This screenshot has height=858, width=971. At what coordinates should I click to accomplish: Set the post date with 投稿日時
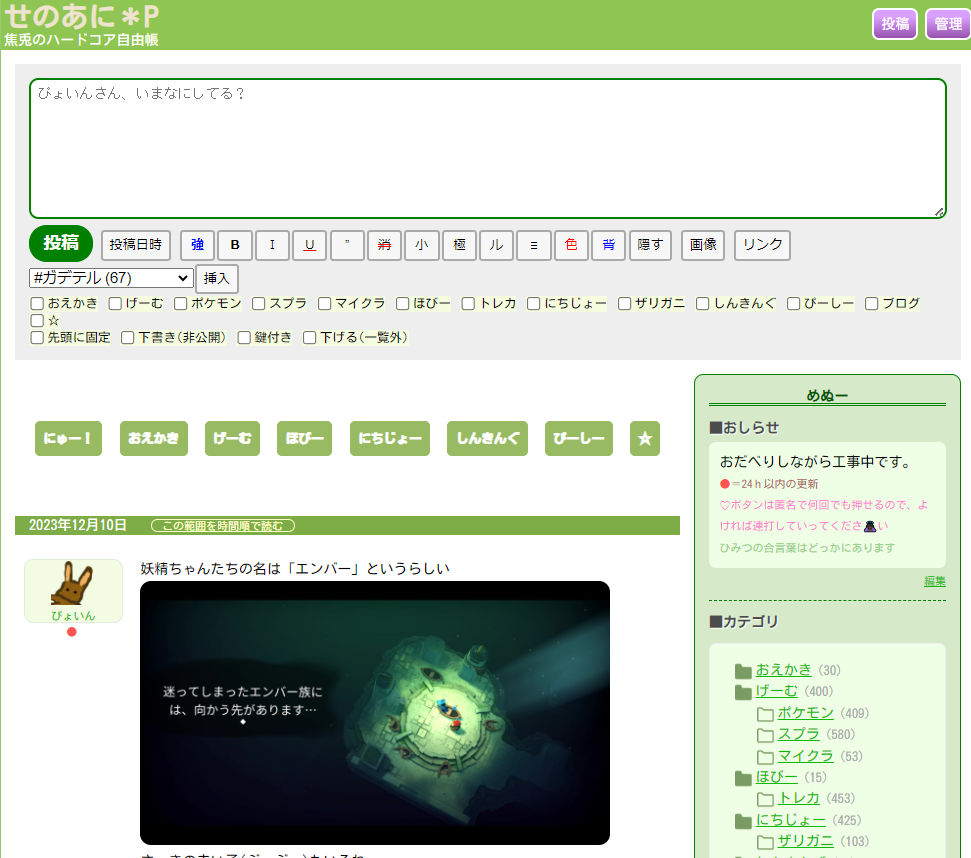pos(136,245)
